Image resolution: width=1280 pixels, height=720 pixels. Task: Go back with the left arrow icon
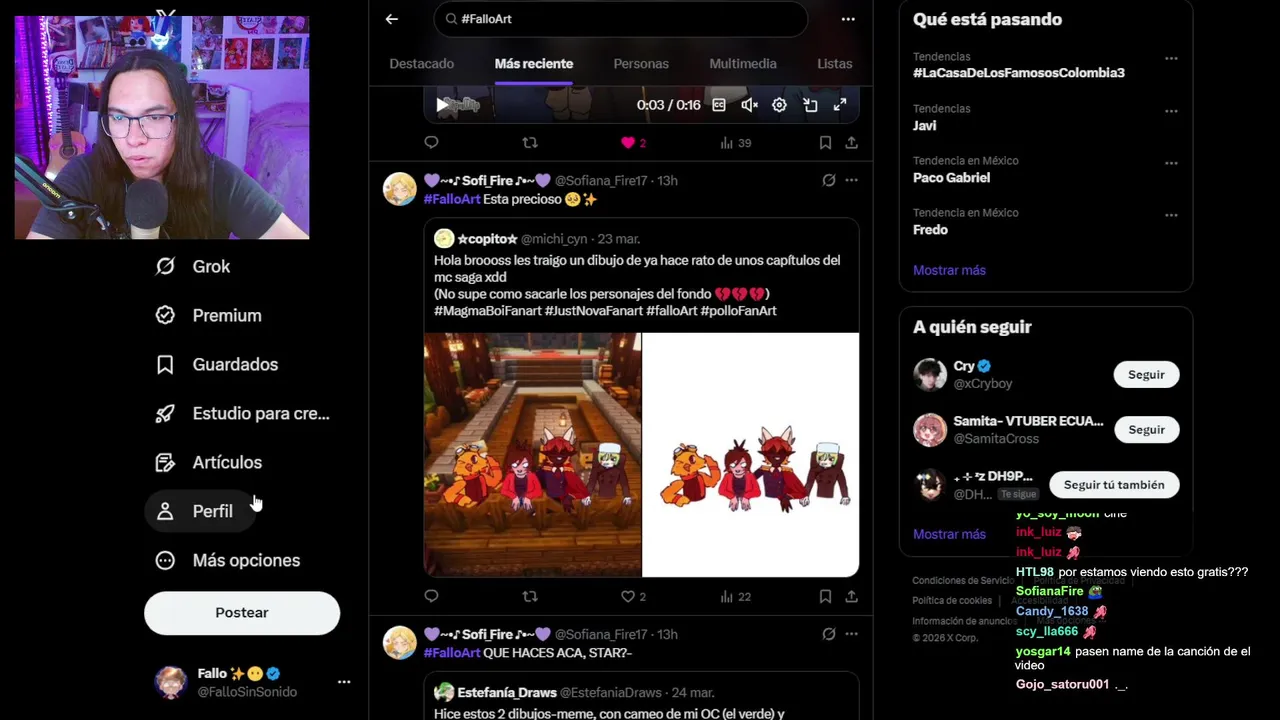pyautogui.click(x=392, y=19)
